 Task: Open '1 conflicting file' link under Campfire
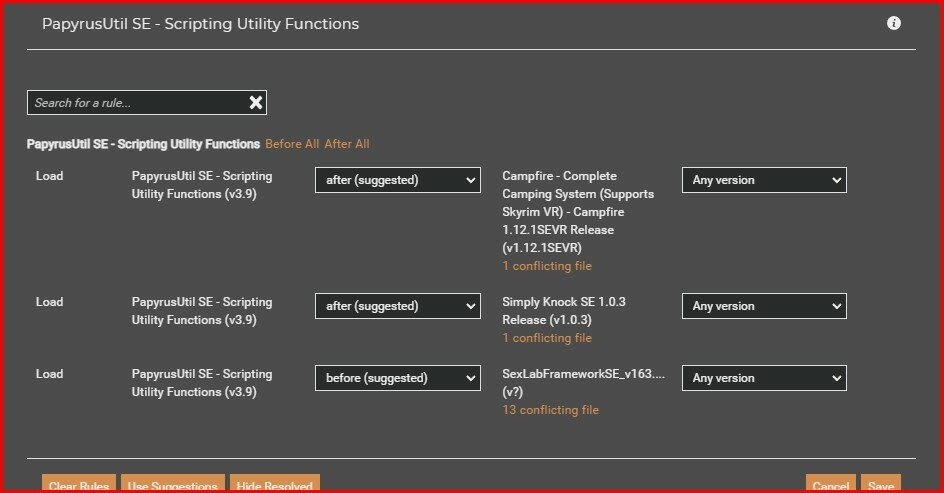[x=547, y=265]
